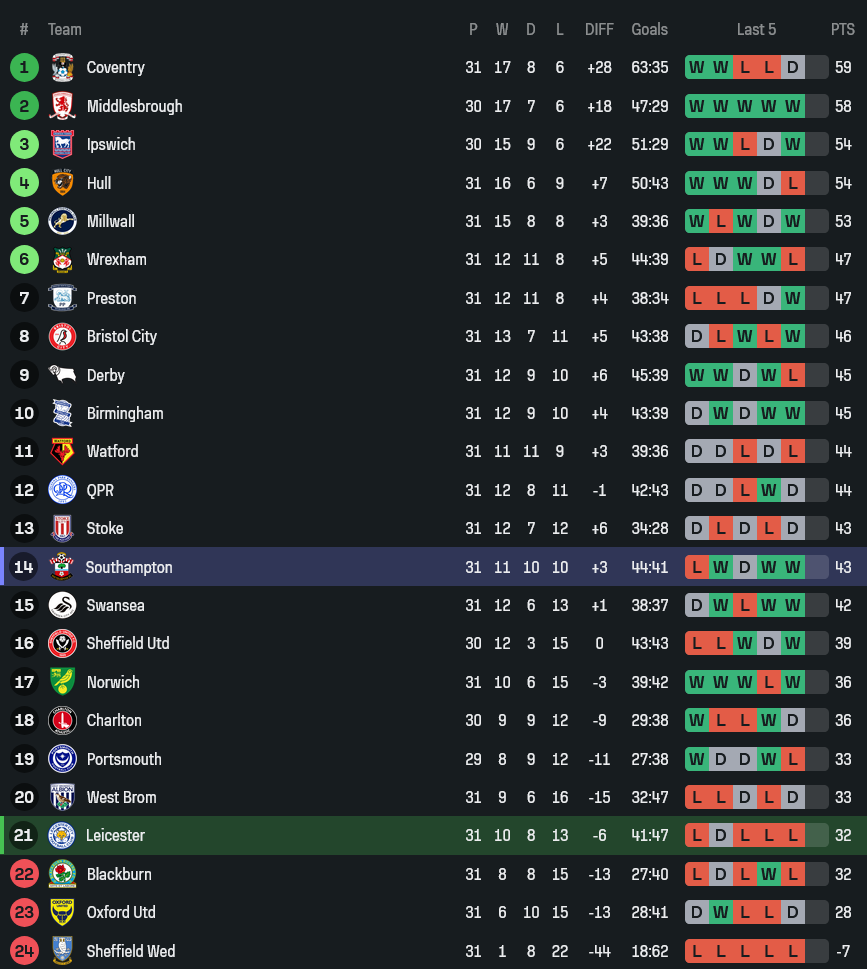
Task: Click Millwall's most recent result box
Action: 793,221
